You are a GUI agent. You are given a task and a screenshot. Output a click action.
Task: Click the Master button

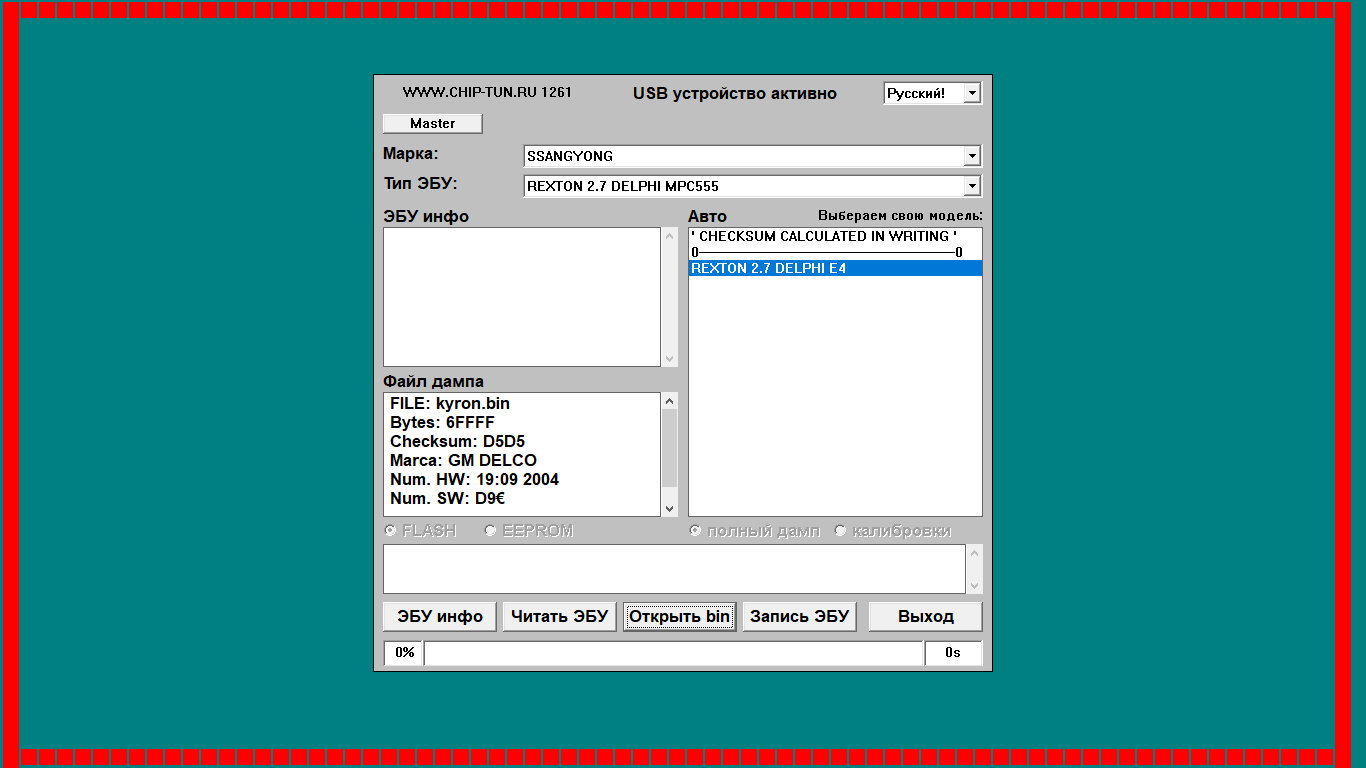tap(432, 123)
